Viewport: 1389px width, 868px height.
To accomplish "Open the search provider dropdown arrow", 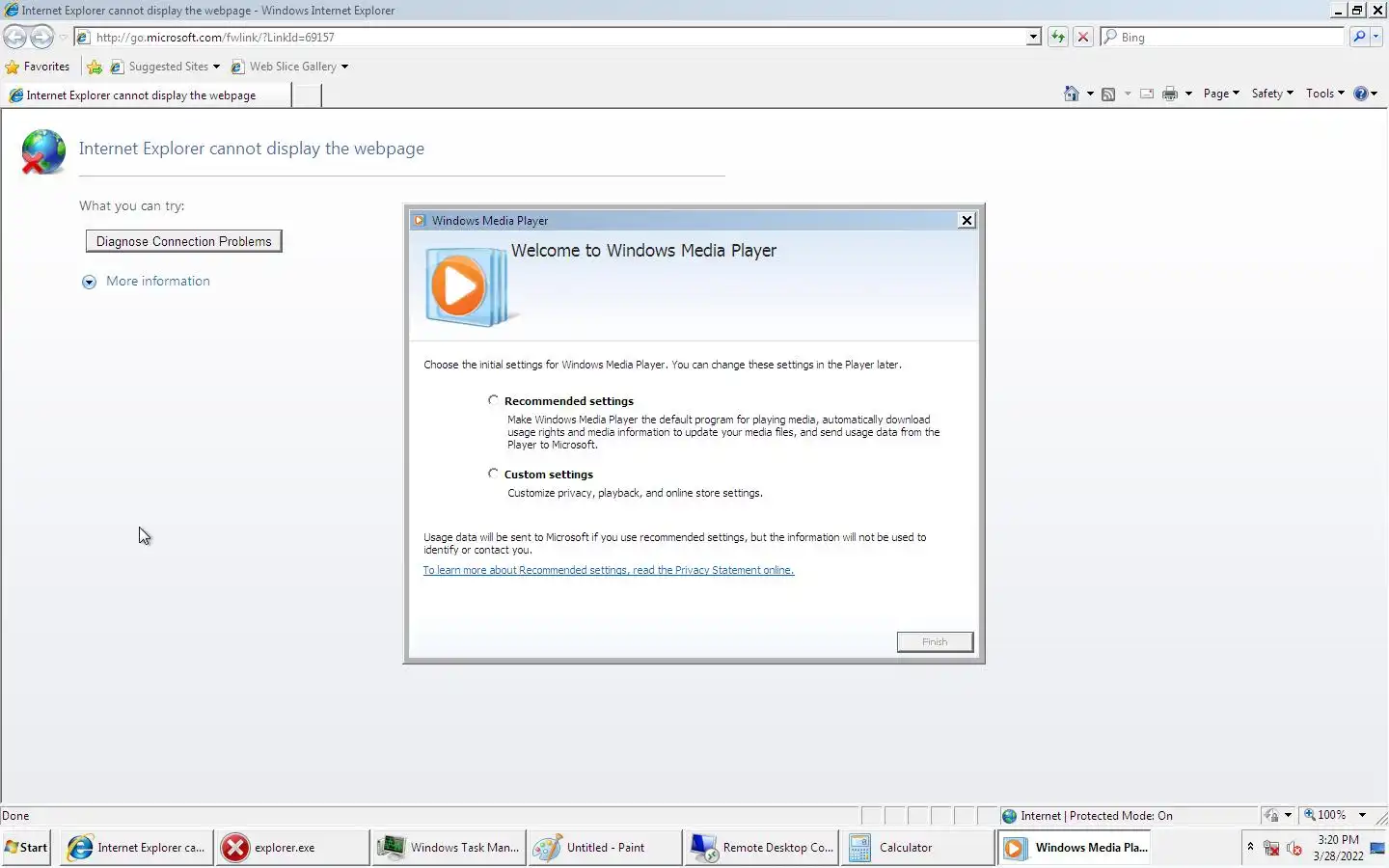I will coord(1376,38).
